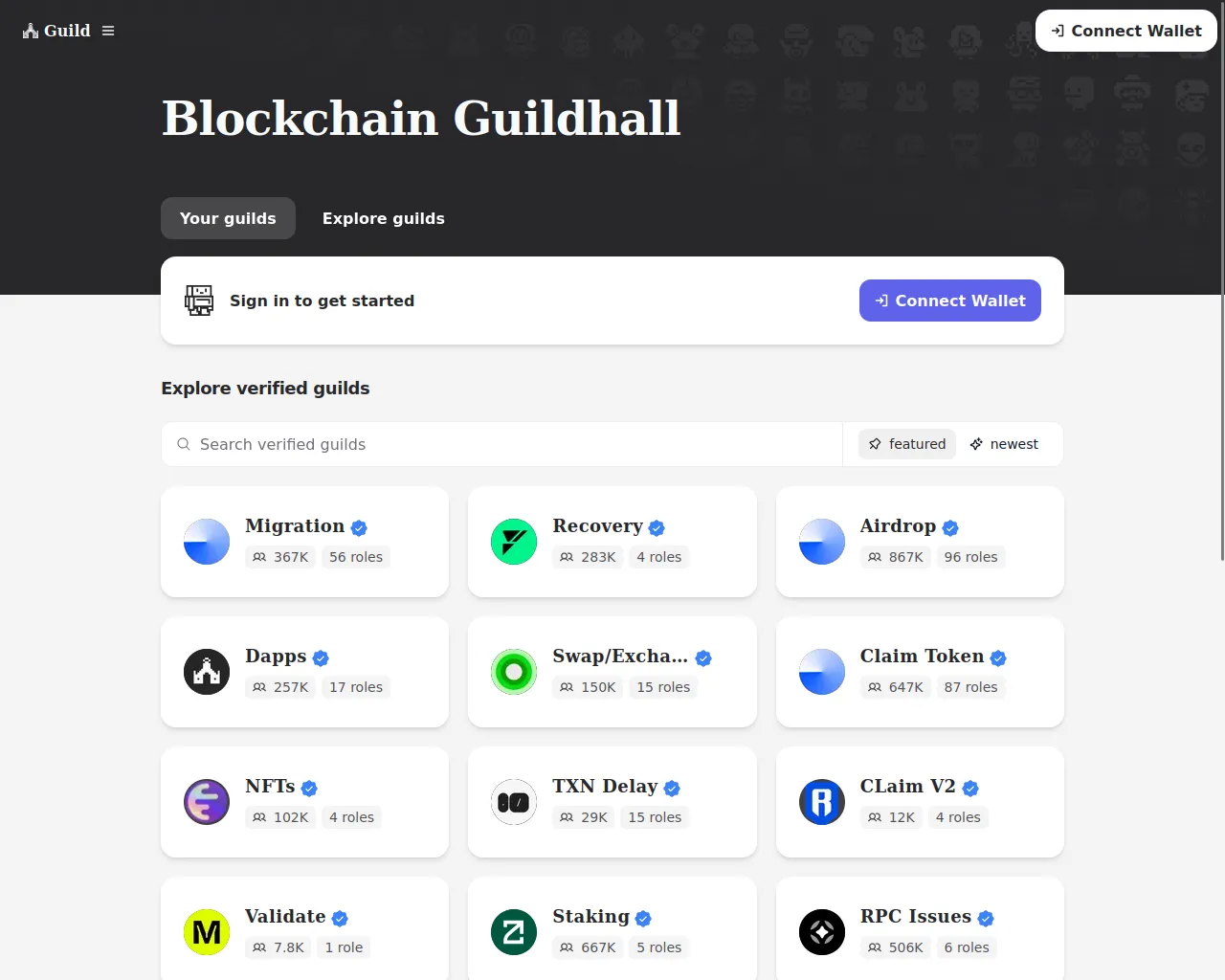
Task: Click the RPC Issues black logo
Action: coord(822,932)
